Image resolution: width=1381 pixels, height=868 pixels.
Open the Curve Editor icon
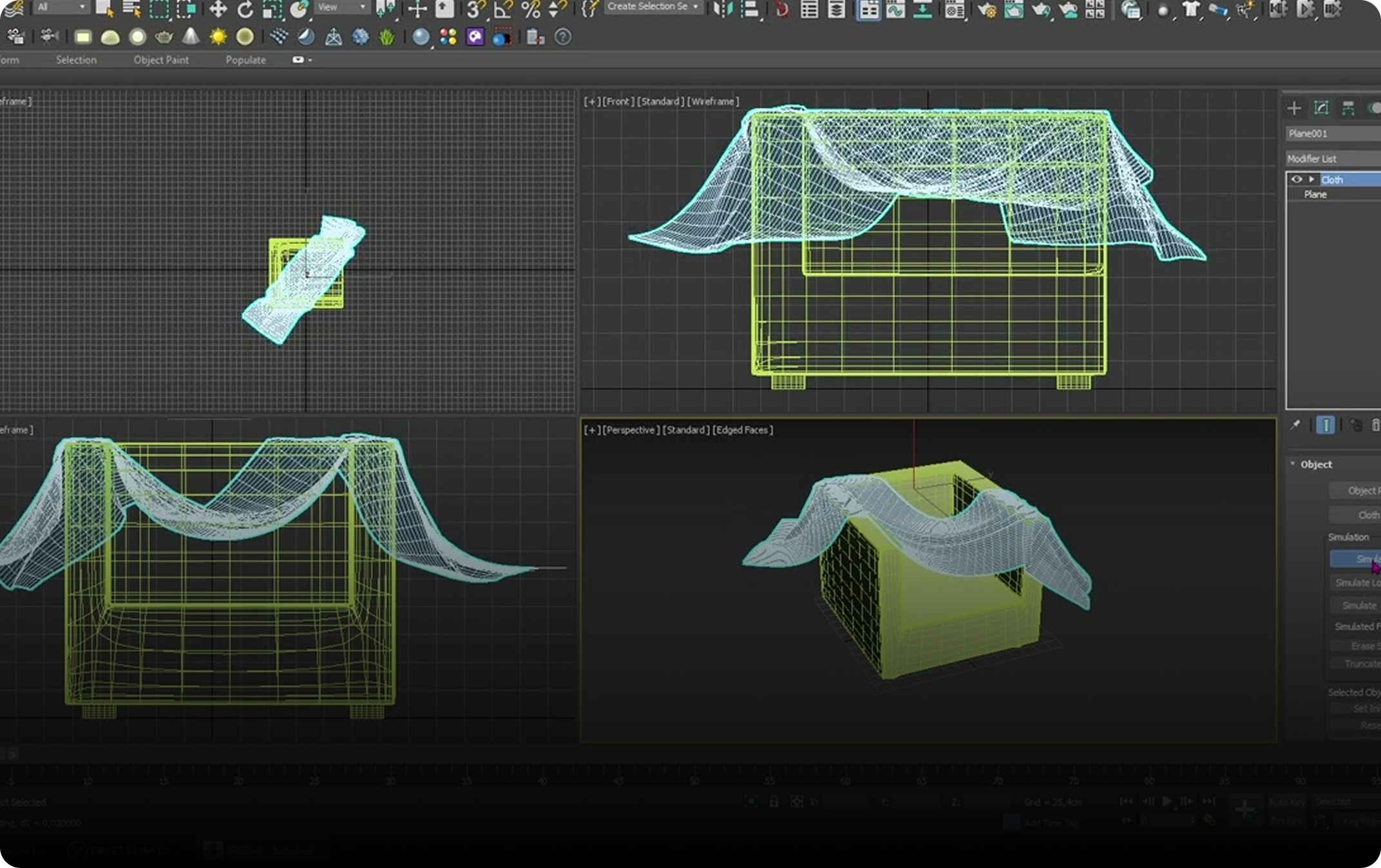pyautogui.click(x=895, y=9)
